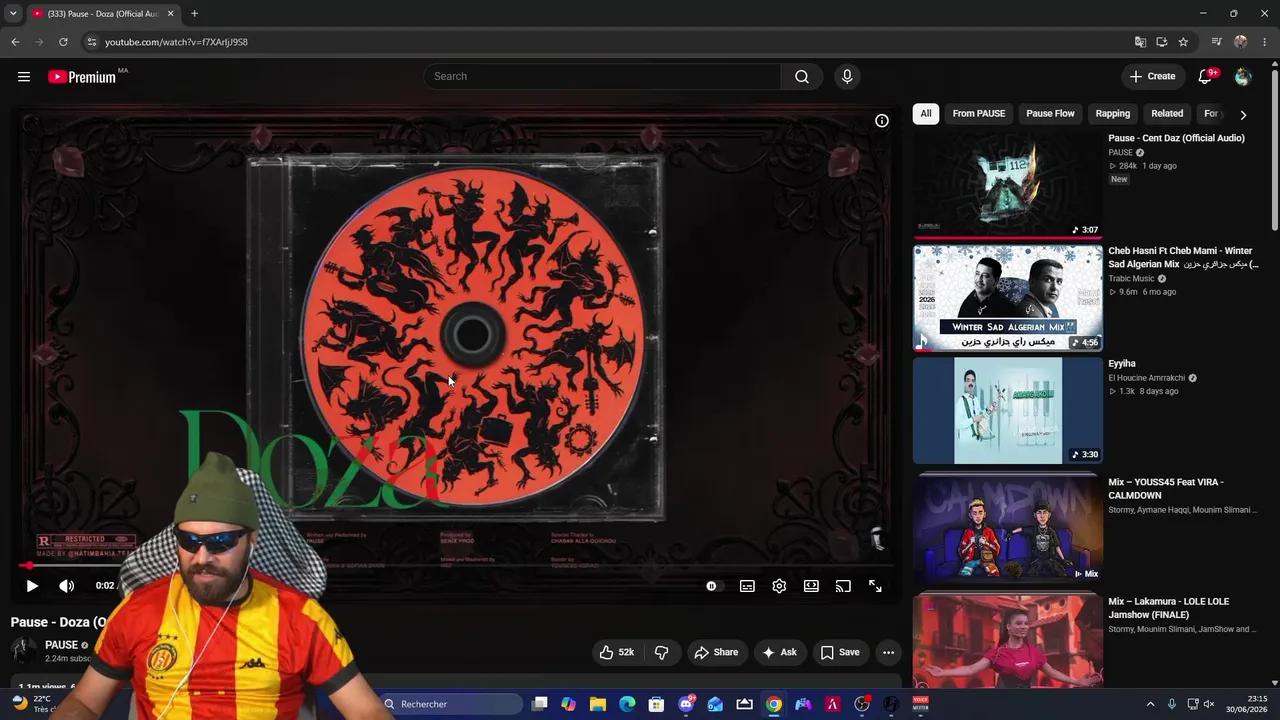Go back to the previous page
The width and height of the screenshot is (1280, 720).
[15, 42]
